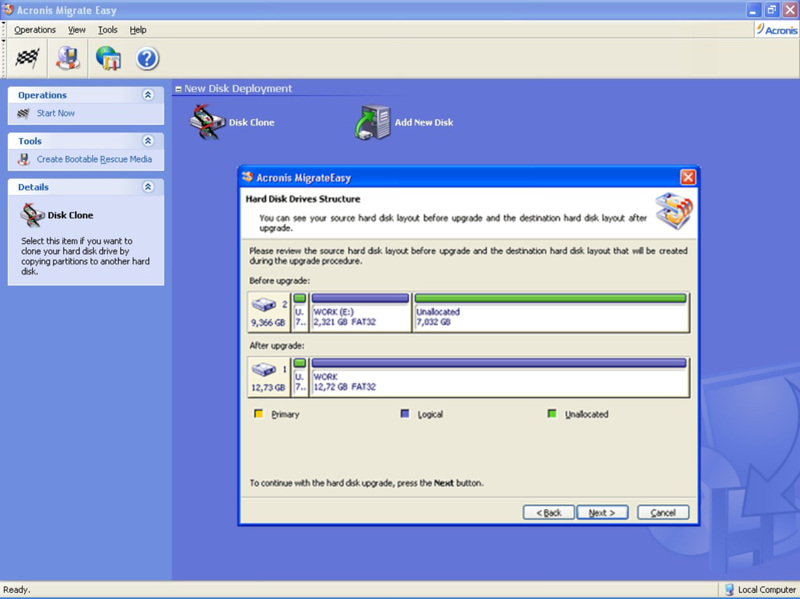Click the Start Now flag icon in Operations panel

(23, 113)
